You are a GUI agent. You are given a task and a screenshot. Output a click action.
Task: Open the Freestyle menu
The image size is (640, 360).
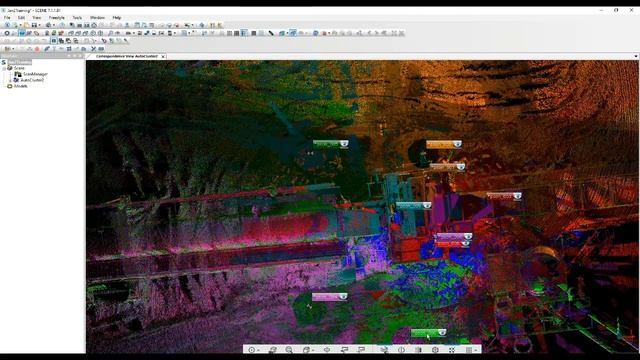pos(56,18)
